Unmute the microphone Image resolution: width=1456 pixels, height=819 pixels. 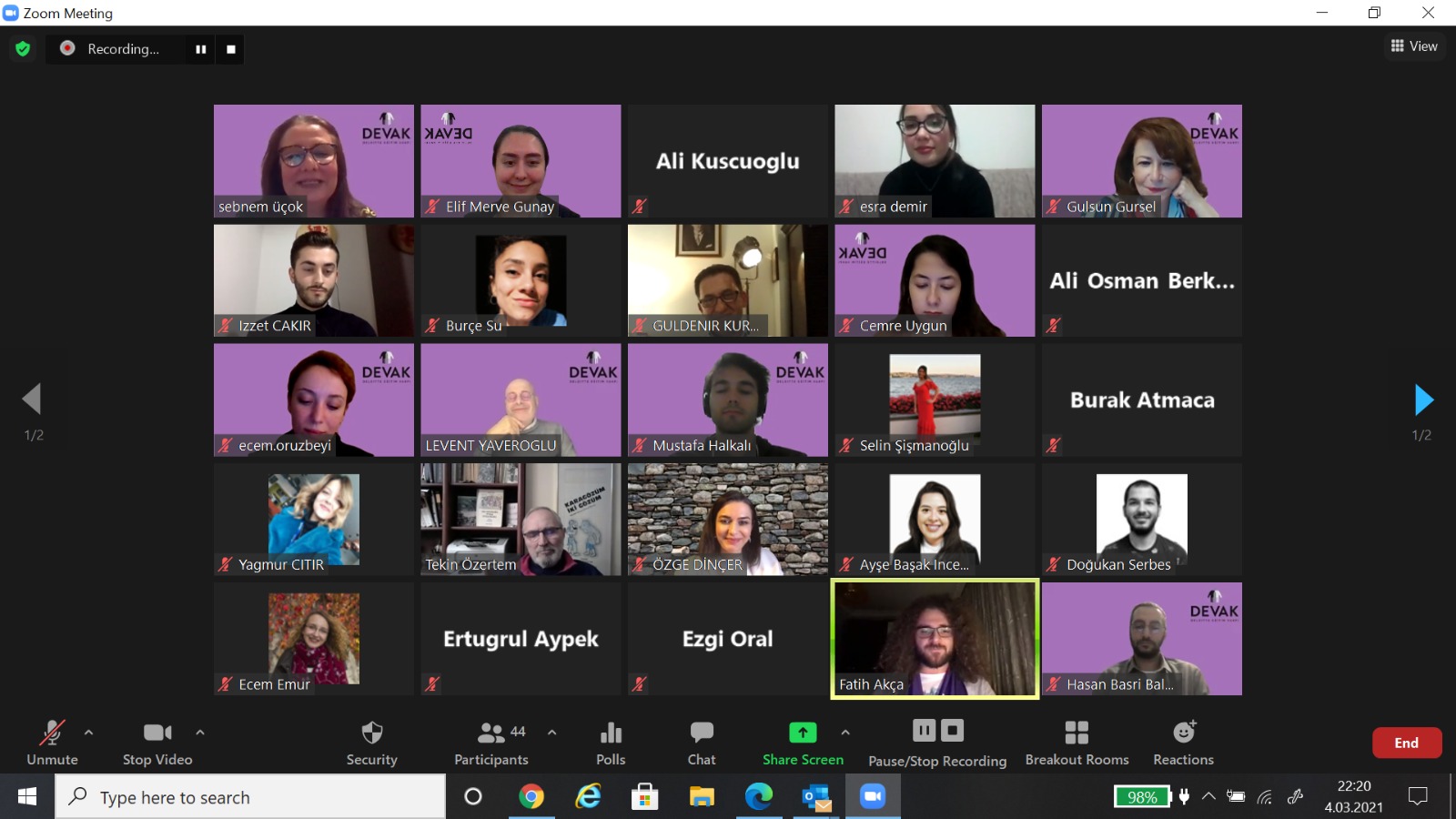(x=52, y=742)
